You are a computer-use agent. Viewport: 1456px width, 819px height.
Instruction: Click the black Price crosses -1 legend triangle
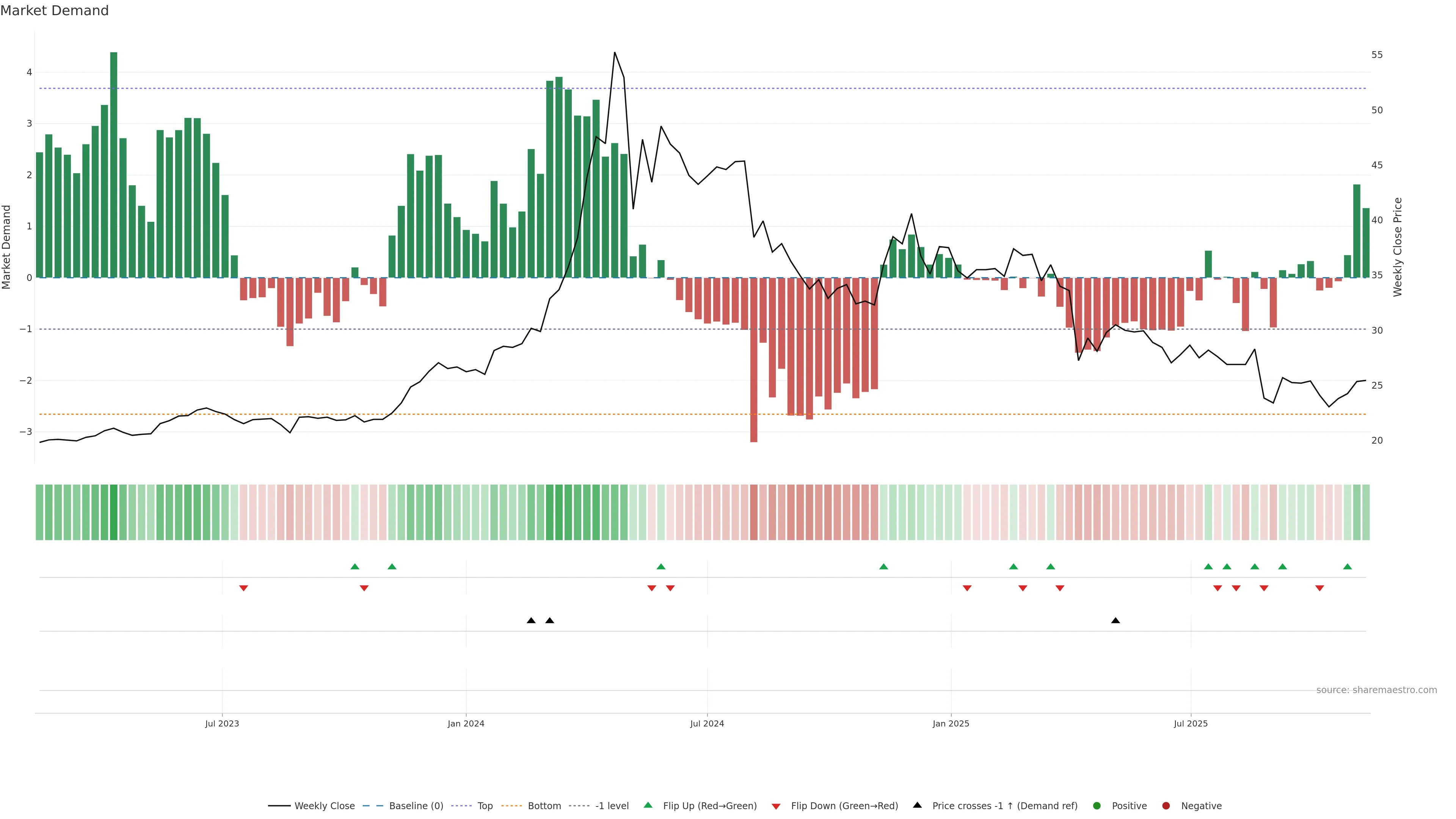917,805
